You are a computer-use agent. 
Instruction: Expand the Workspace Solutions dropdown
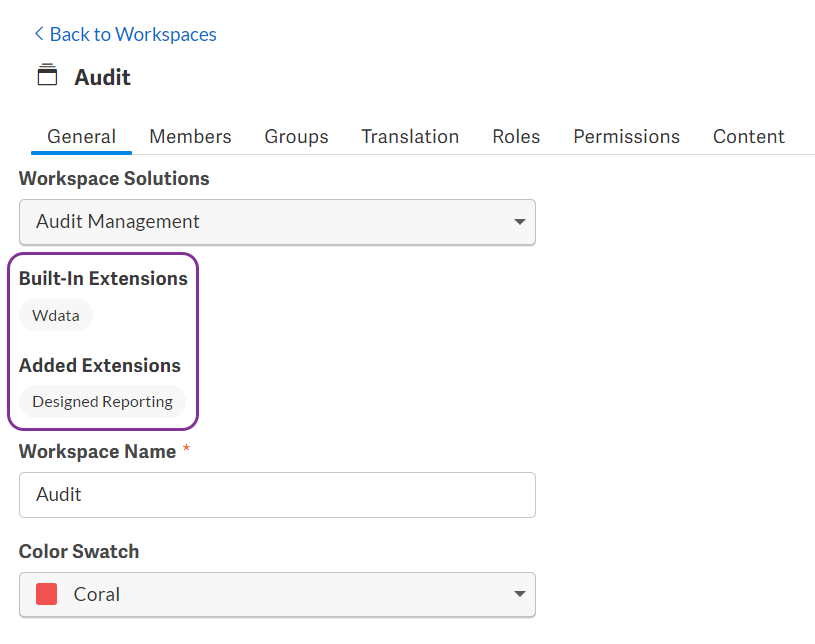click(278, 222)
